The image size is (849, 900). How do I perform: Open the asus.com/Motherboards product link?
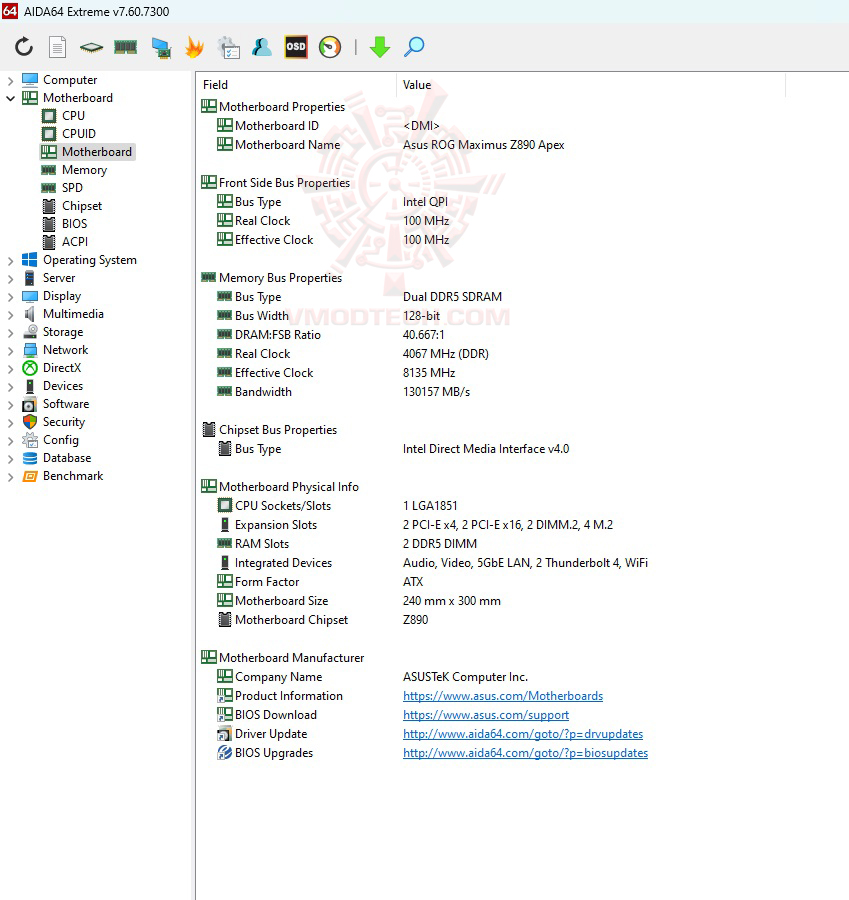tap(503, 696)
